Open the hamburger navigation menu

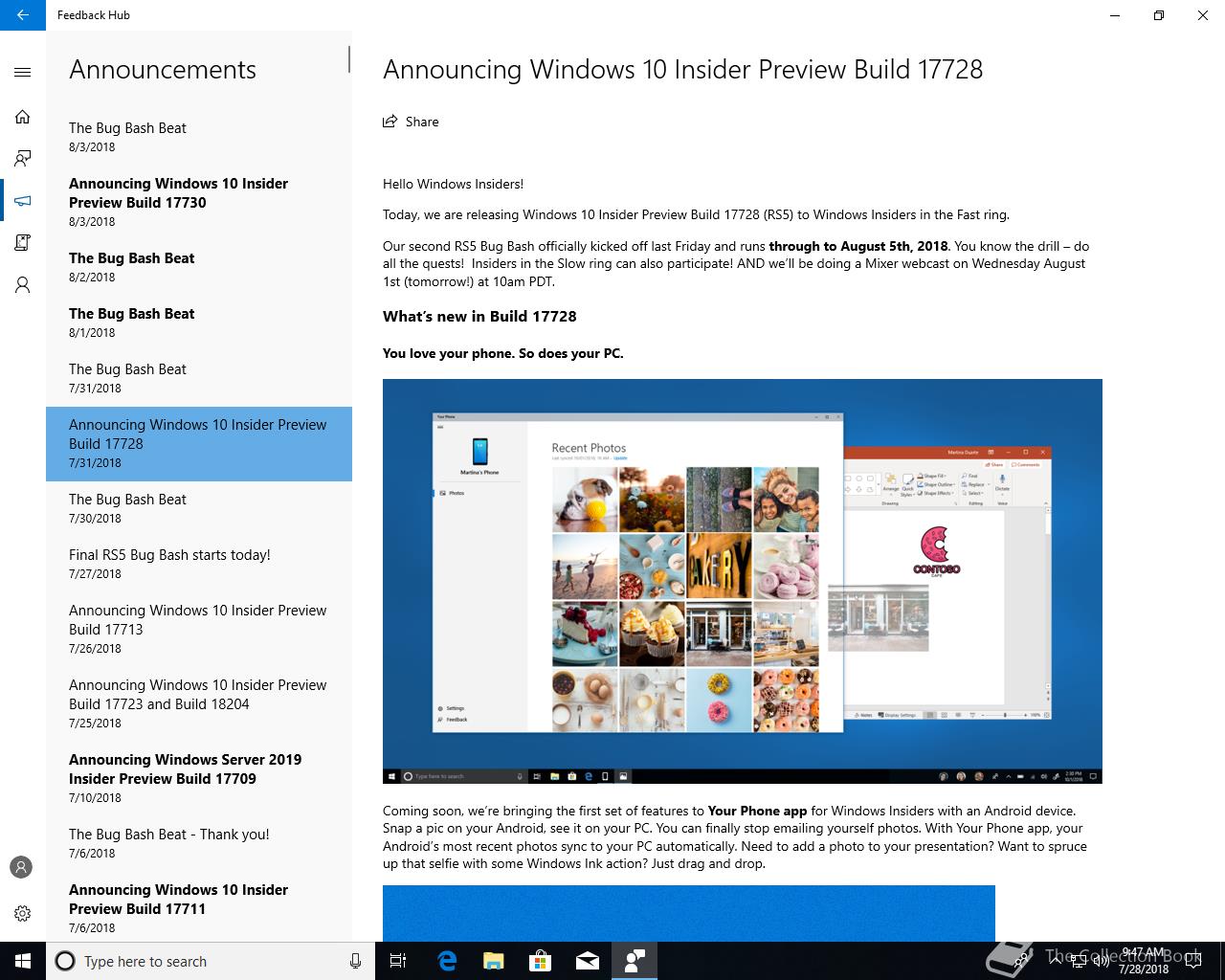pos(23,72)
